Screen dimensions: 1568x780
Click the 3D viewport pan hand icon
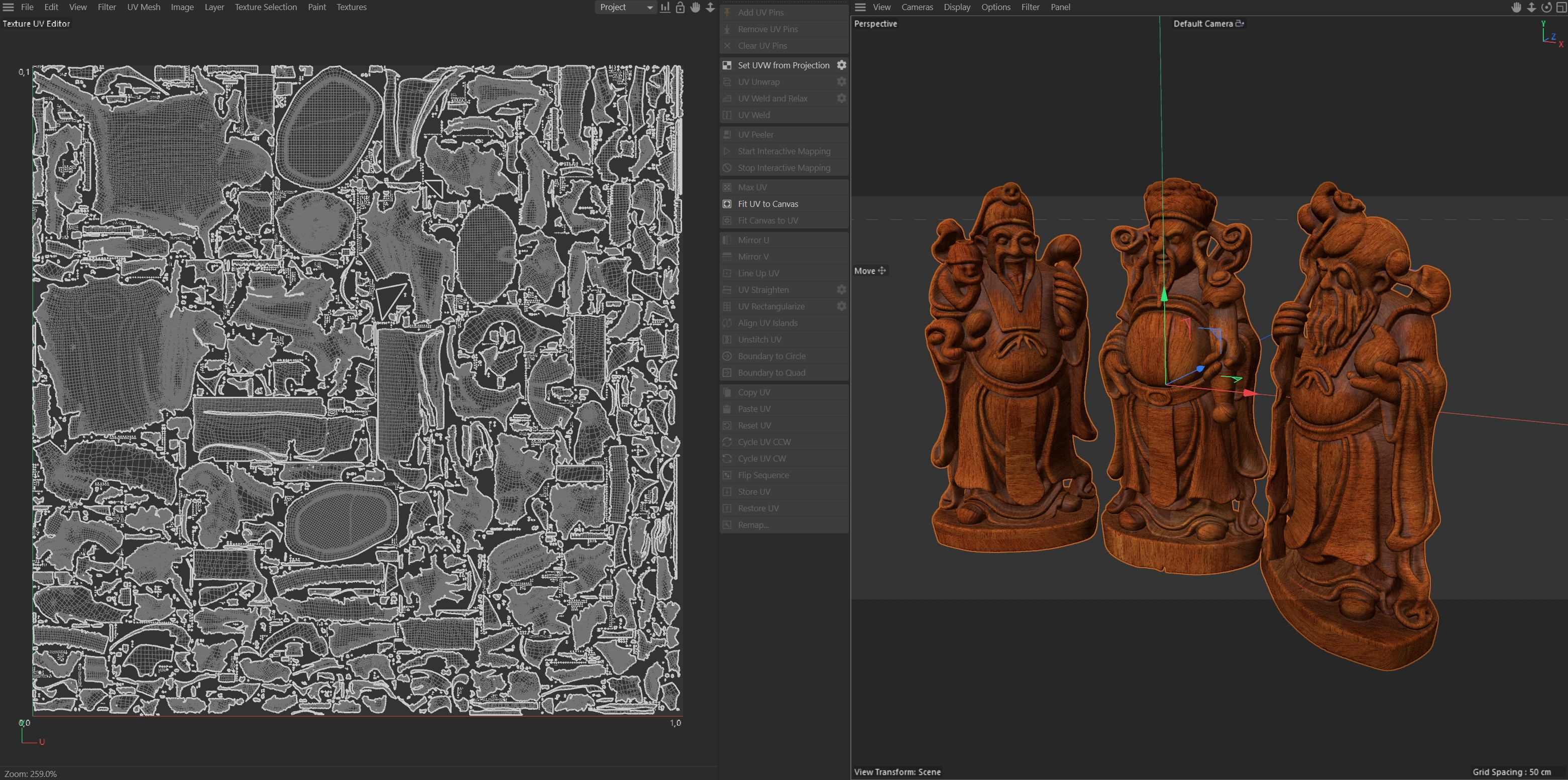pos(1516,8)
